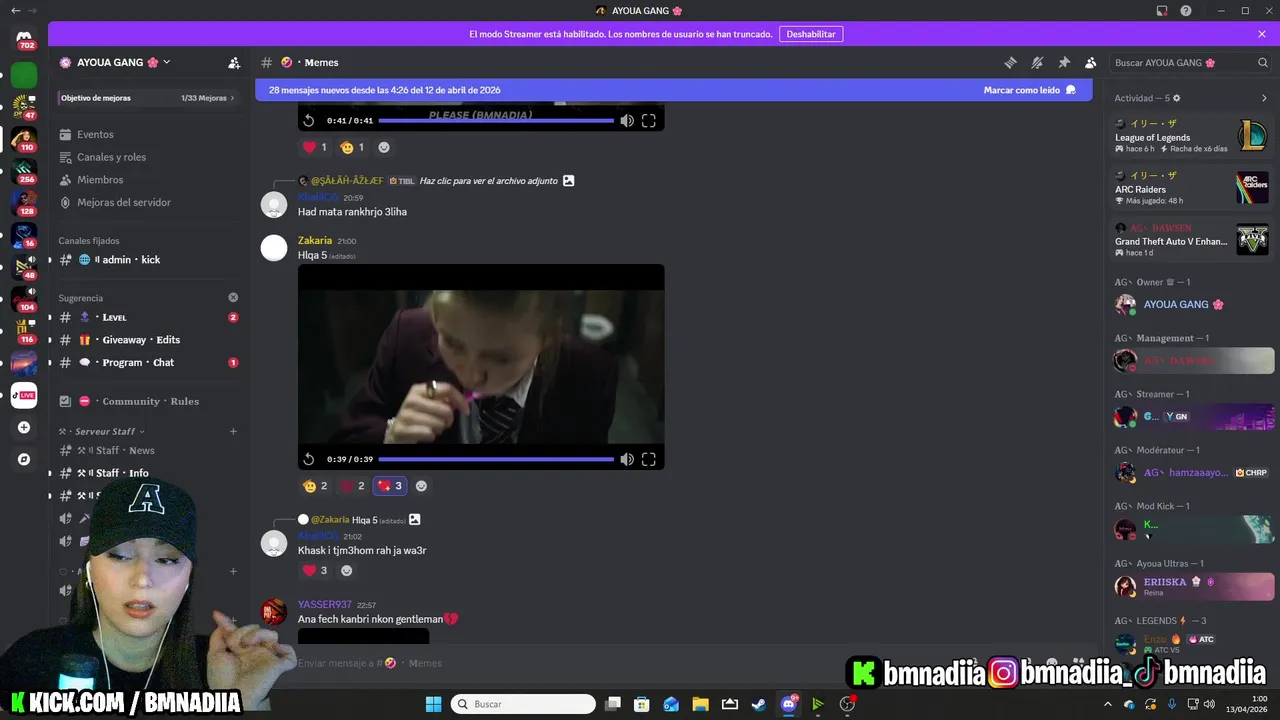This screenshot has width=1280, height=720.
Task: Show pinned messages pin icon
Action: [1064, 62]
